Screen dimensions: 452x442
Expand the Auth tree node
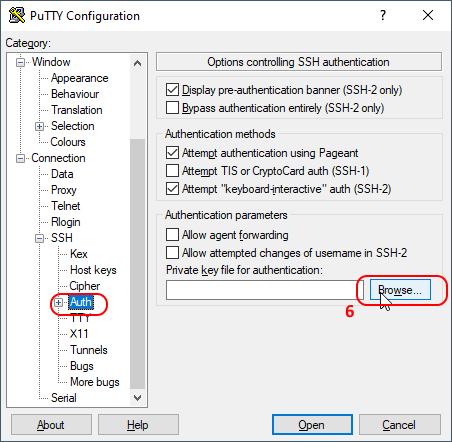click(x=59, y=302)
